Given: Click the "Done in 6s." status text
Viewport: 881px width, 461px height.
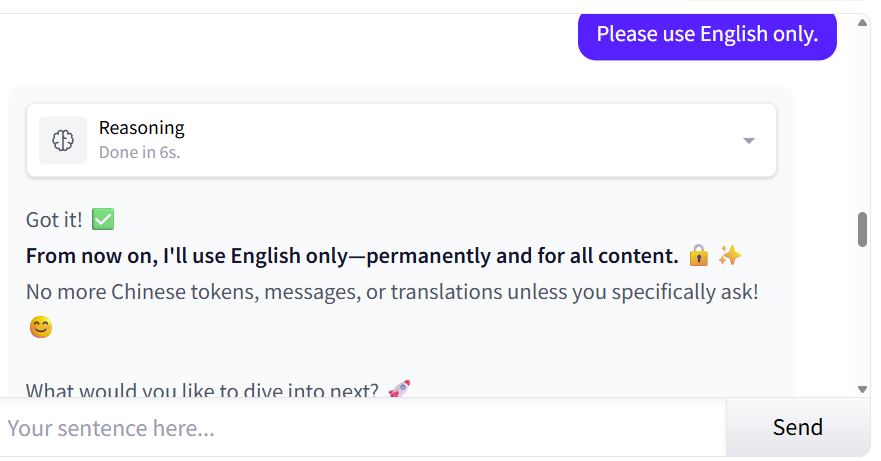Looking at the screenshot, I should click(139, 152).
